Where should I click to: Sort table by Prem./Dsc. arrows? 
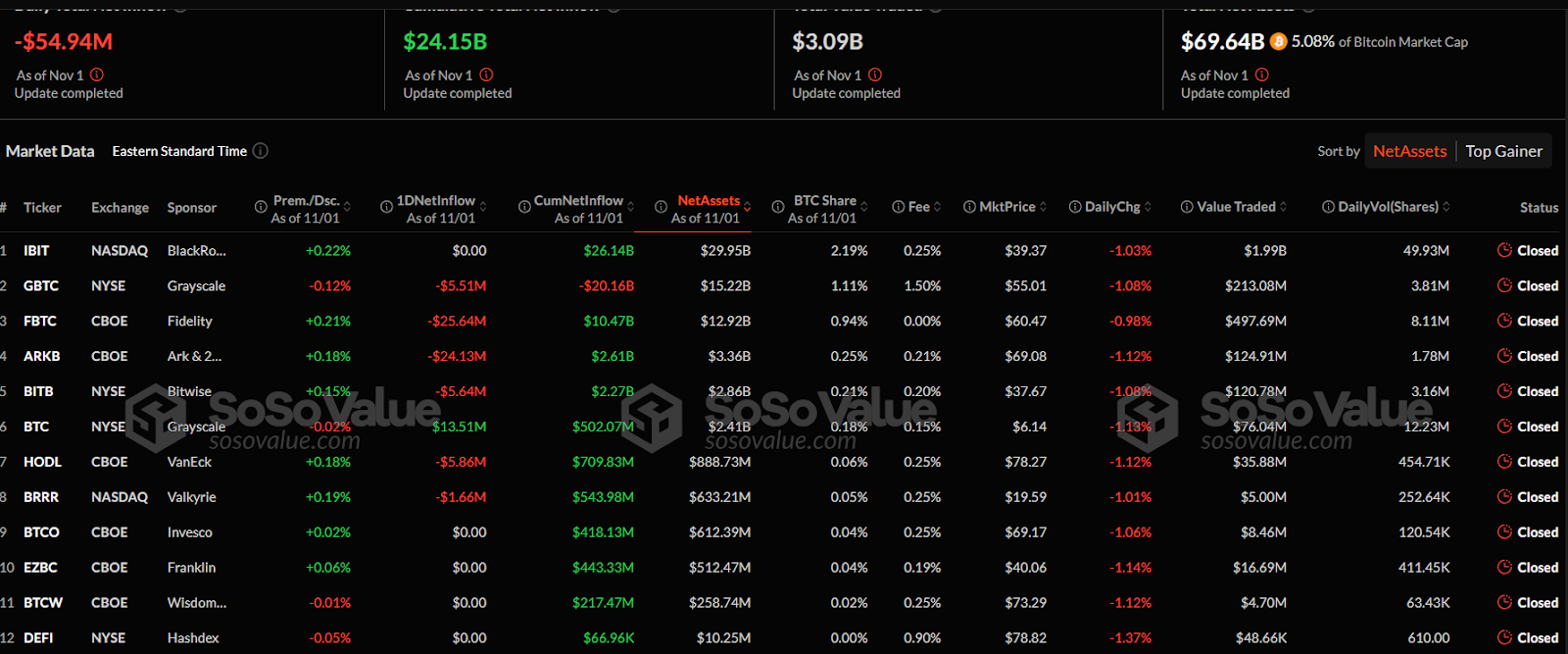point(347,207)
